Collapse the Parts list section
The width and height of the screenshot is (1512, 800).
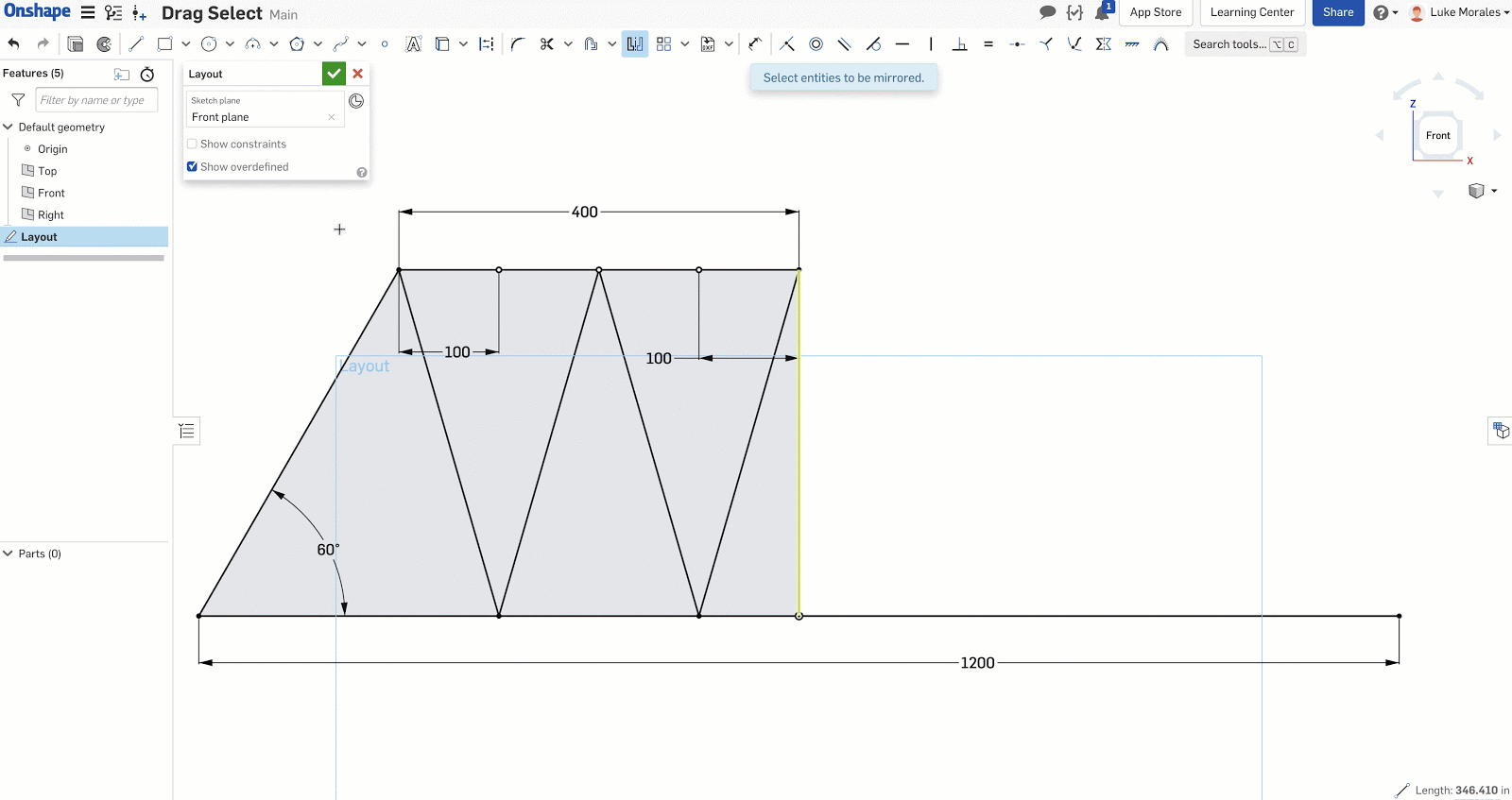click(x=9, y=553)
